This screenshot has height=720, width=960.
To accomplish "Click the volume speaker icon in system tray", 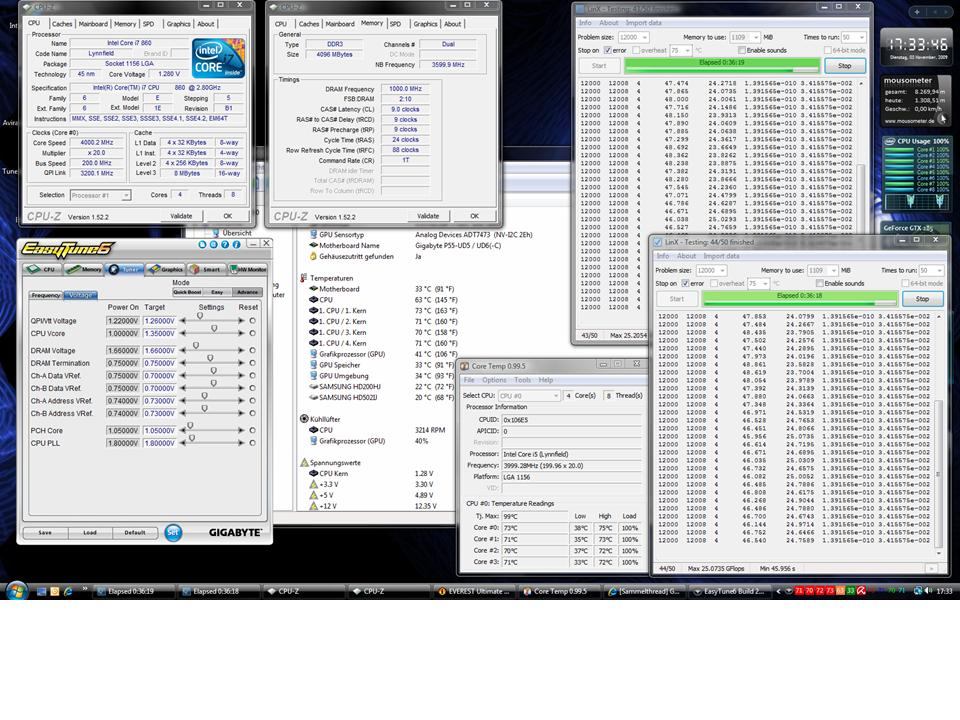I will point(928,591).
